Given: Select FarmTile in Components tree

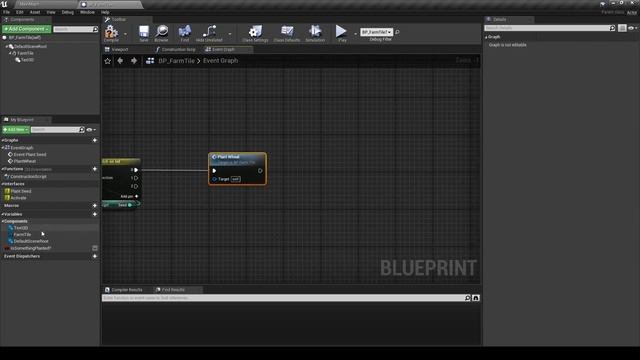Looking at the screenshot, I should (x=25, y=53).
